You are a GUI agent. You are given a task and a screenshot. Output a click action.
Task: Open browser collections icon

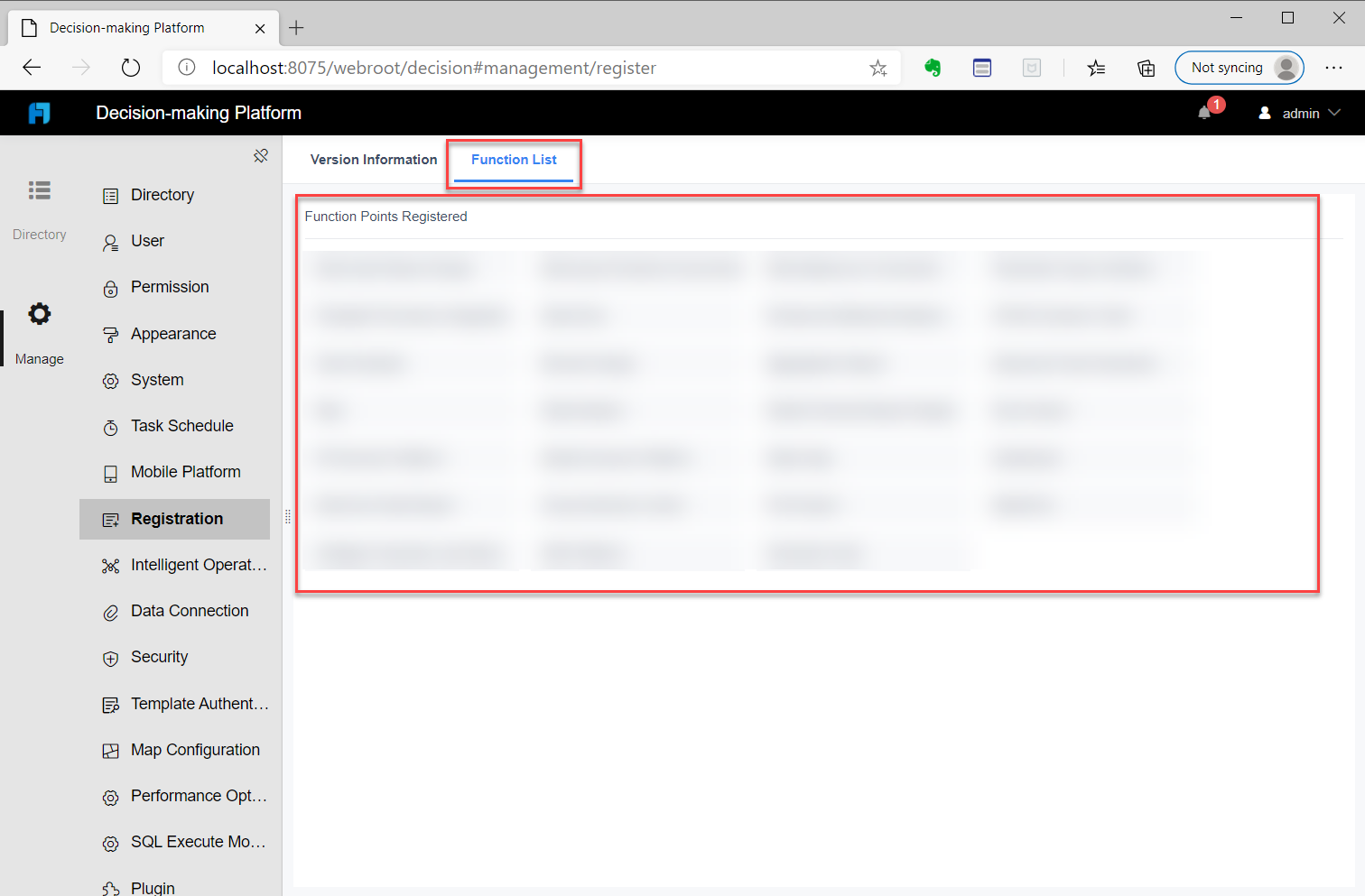pyautogui.click(x=1146, y=68)
